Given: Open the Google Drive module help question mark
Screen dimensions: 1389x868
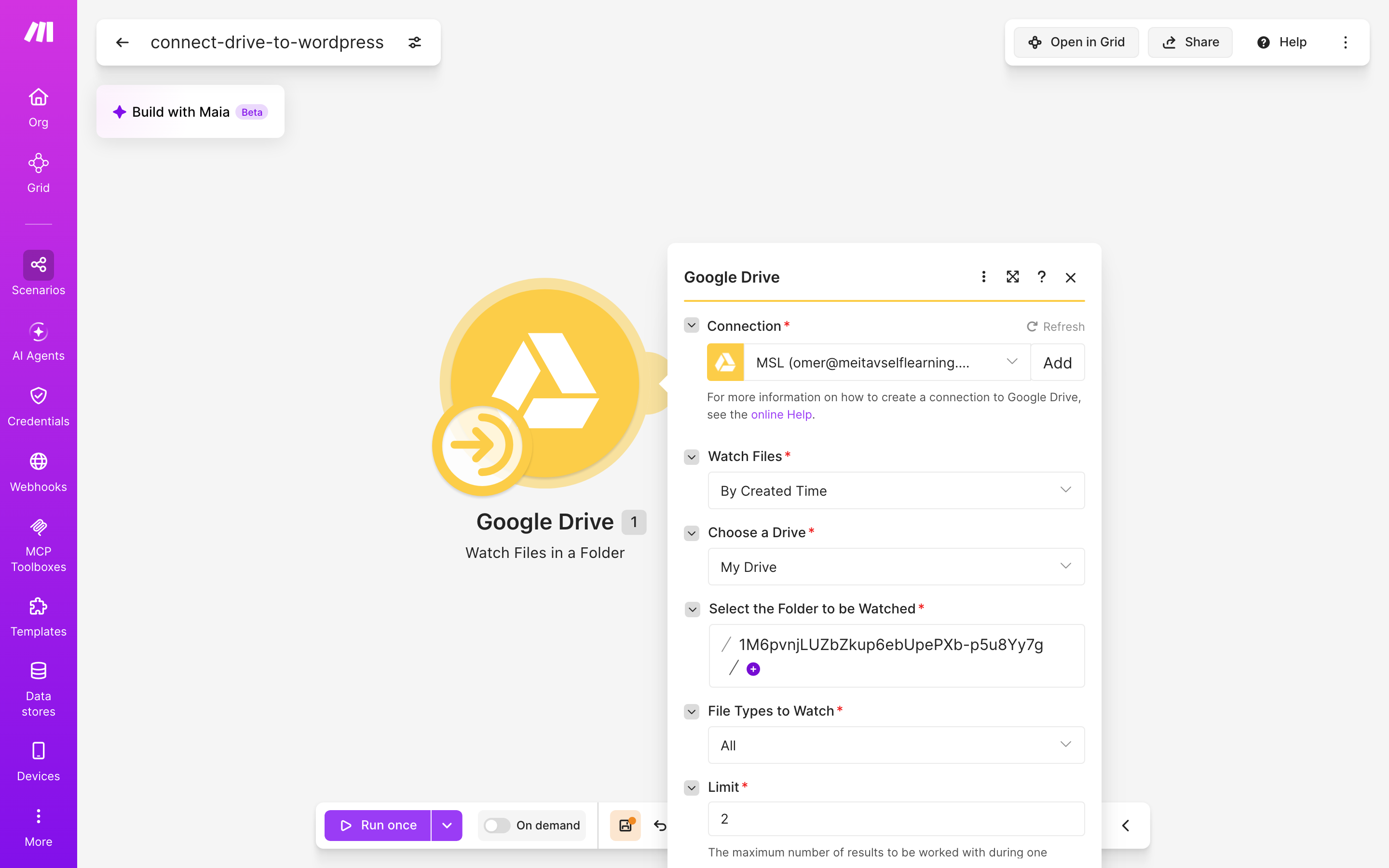Looking at the screenshot, I should pyautogui.click(x=1042, y=277).
